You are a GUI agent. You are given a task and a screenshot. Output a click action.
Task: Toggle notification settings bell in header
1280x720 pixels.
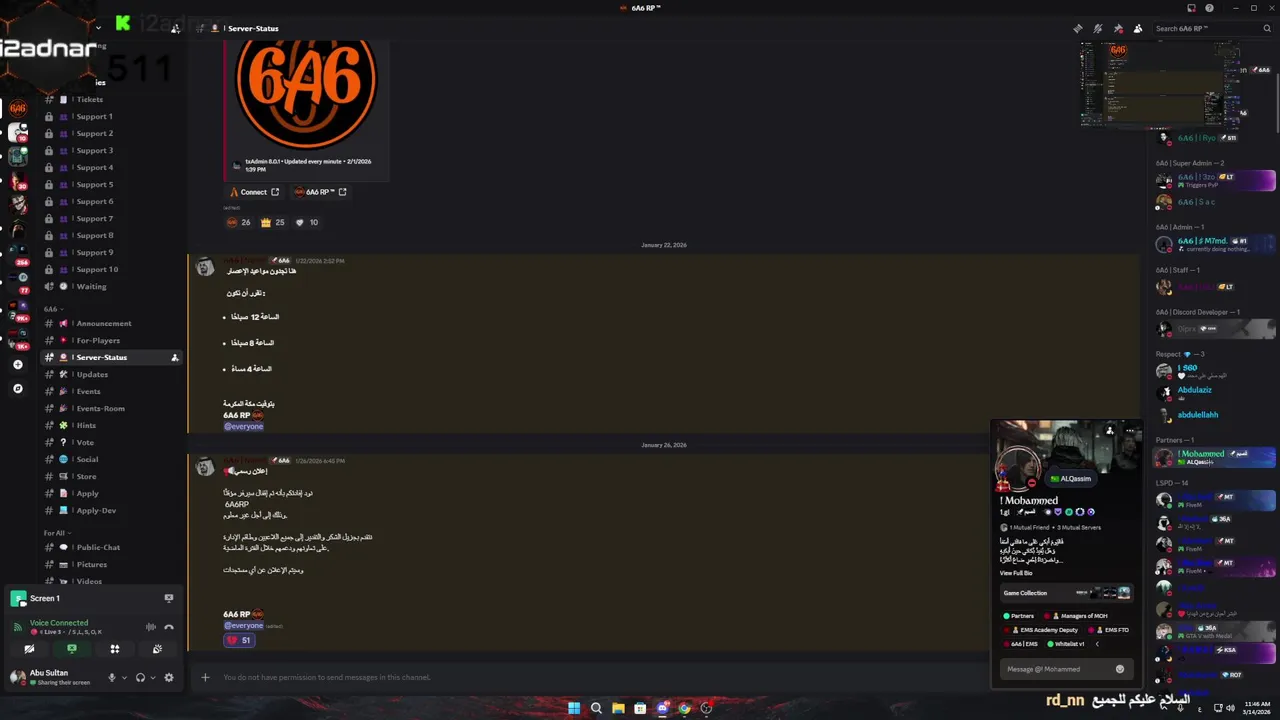(x=1098, y=28)
